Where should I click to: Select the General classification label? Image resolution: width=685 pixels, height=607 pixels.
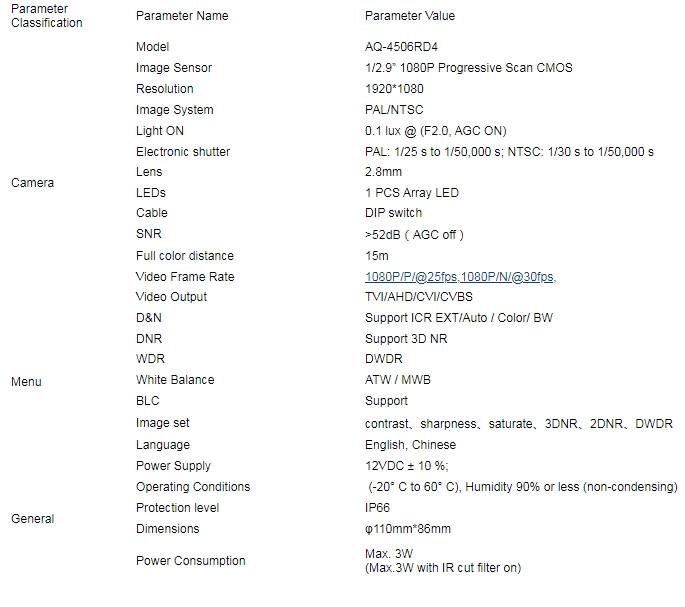tap(32, 519)
